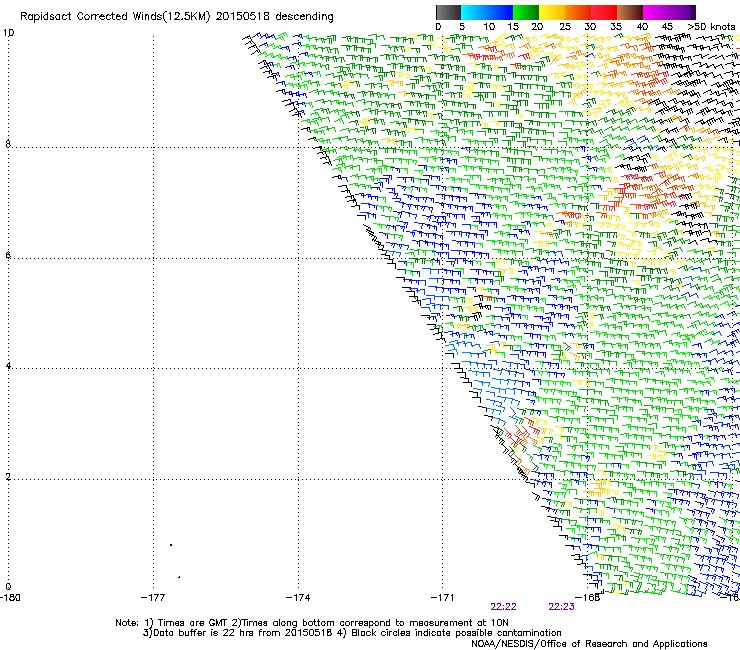Click the gray 0-5 knots legend swatch
This screenshot has height=650, width=740.
click(x=448, y=12)
